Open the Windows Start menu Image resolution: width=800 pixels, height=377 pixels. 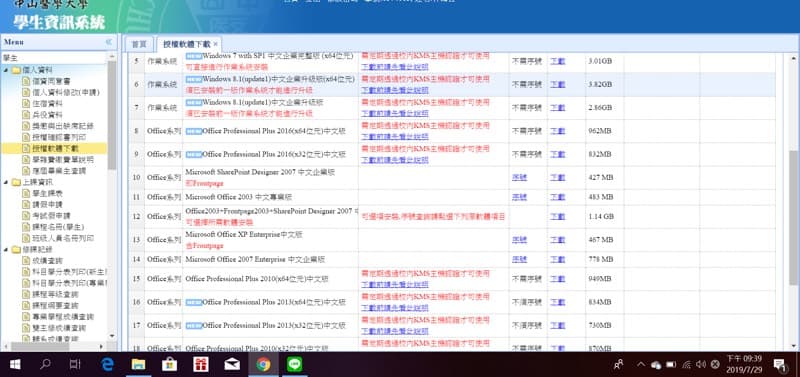15,364
